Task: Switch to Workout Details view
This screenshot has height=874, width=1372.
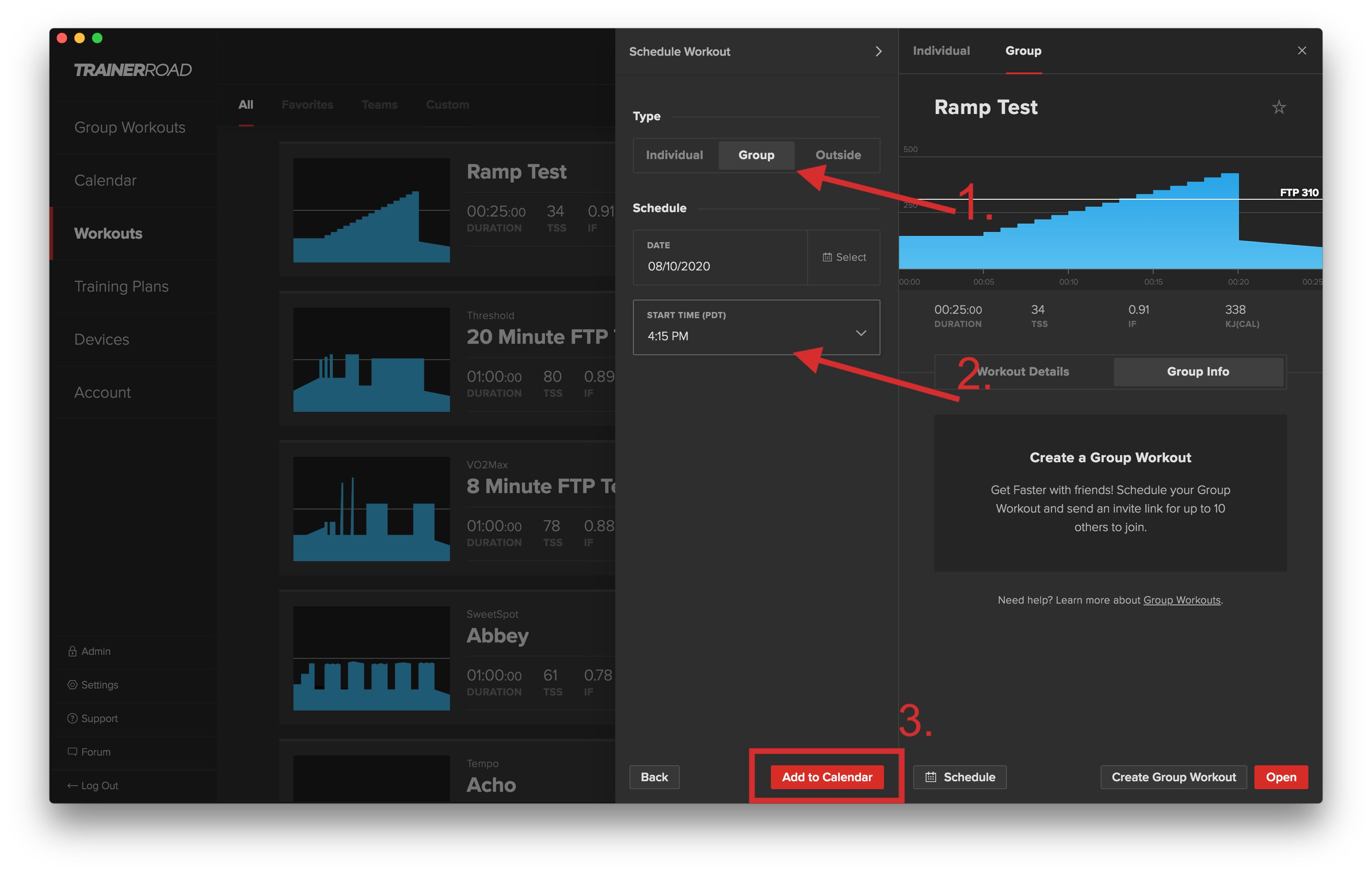Action: pos(1023,372)
